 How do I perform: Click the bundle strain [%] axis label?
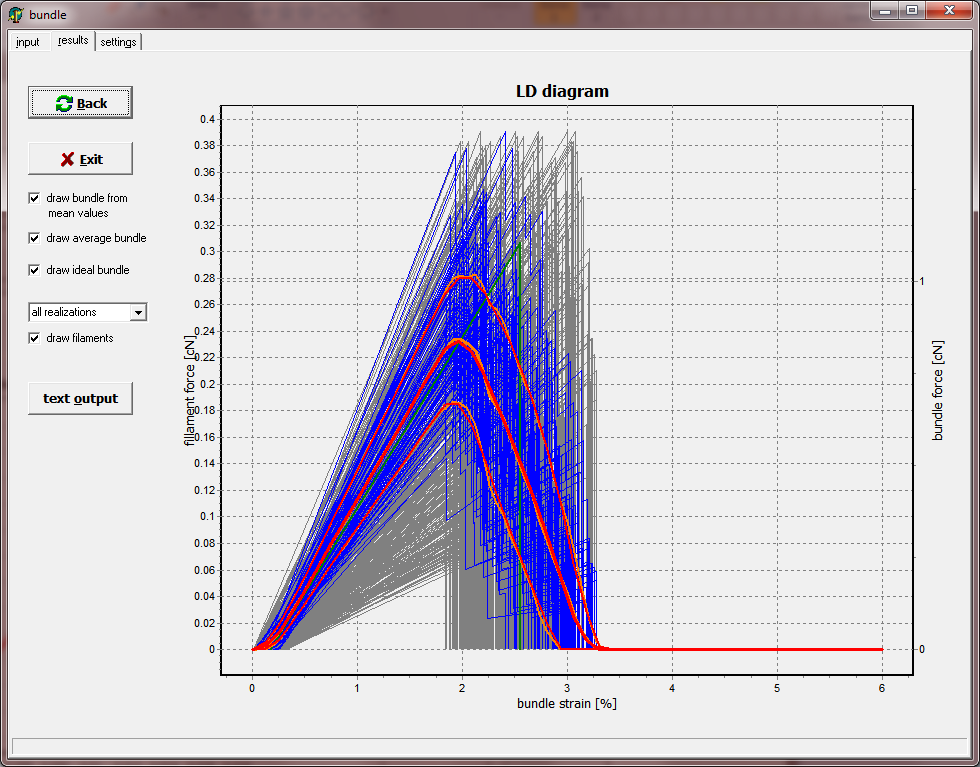pyautogui.click(x=566, y=703)
